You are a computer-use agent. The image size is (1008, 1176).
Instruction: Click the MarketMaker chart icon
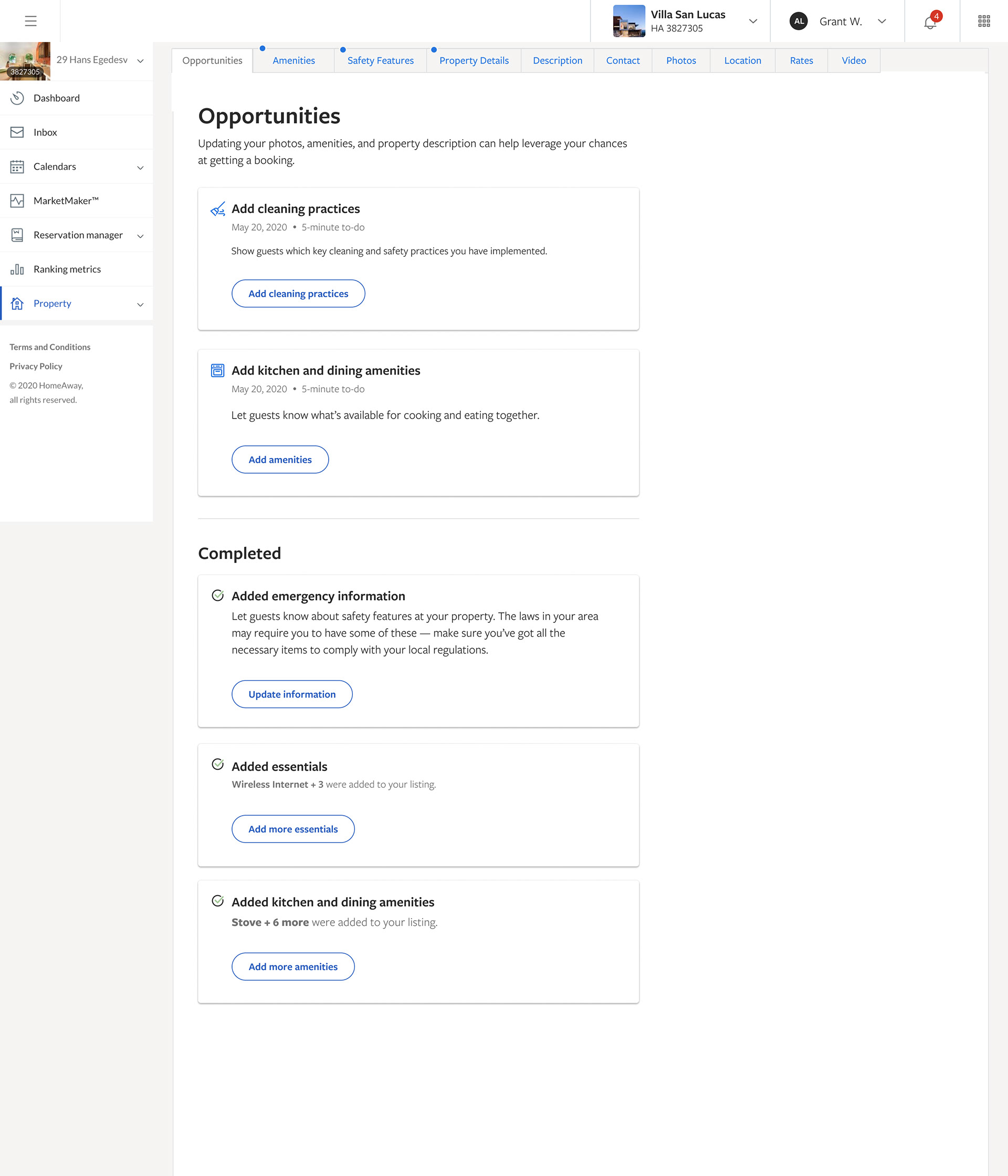[x=17, y=201]
